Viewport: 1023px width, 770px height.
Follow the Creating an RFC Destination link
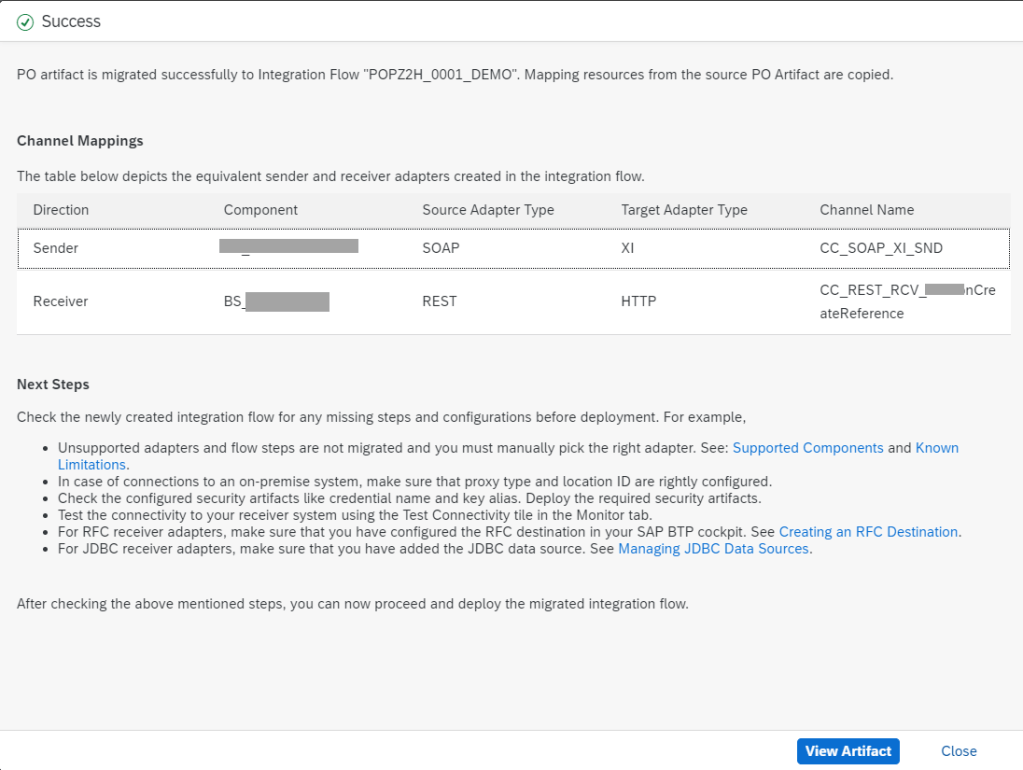(x=868, y=532)
